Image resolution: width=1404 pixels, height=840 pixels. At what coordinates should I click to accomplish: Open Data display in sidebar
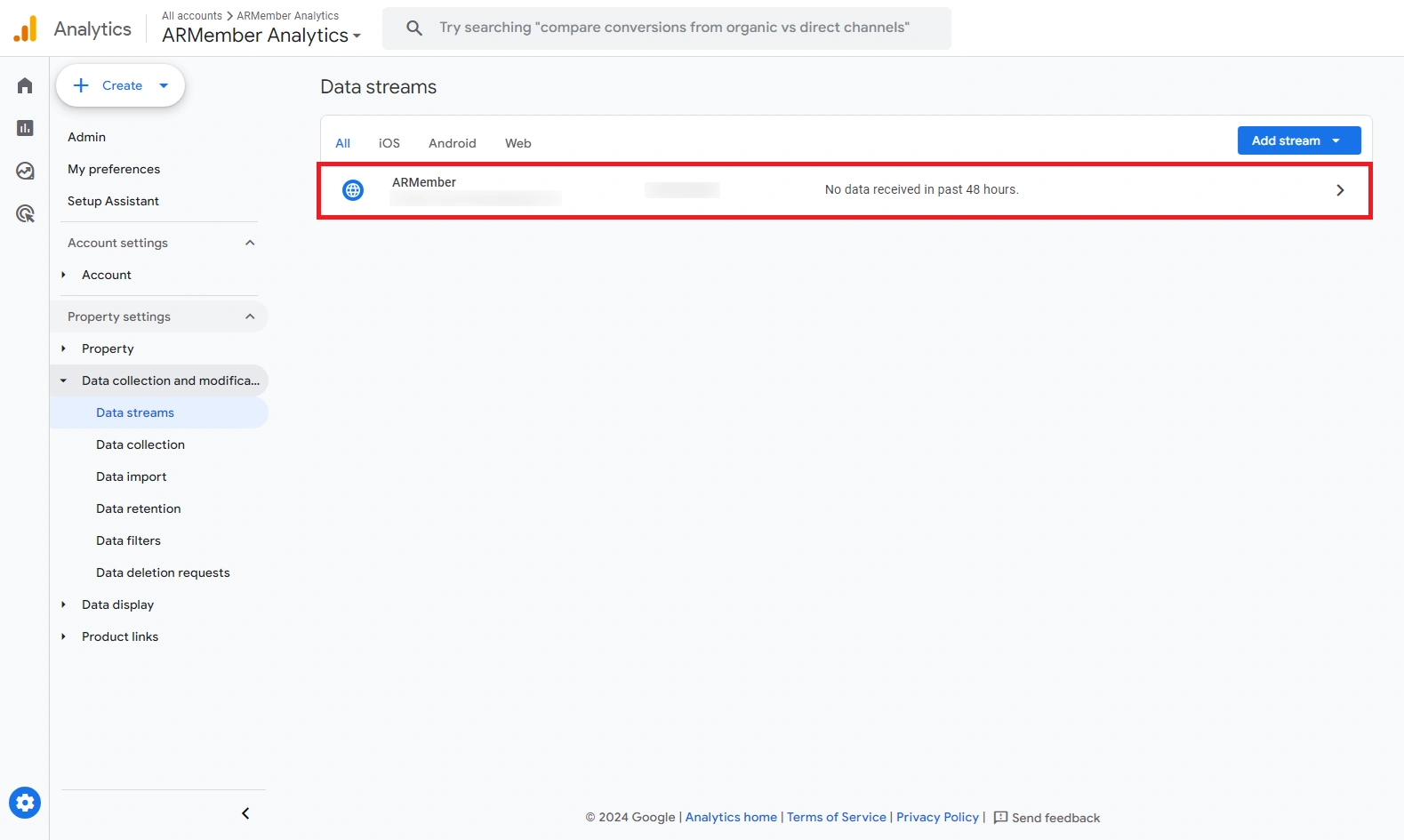tap(117, 604)
